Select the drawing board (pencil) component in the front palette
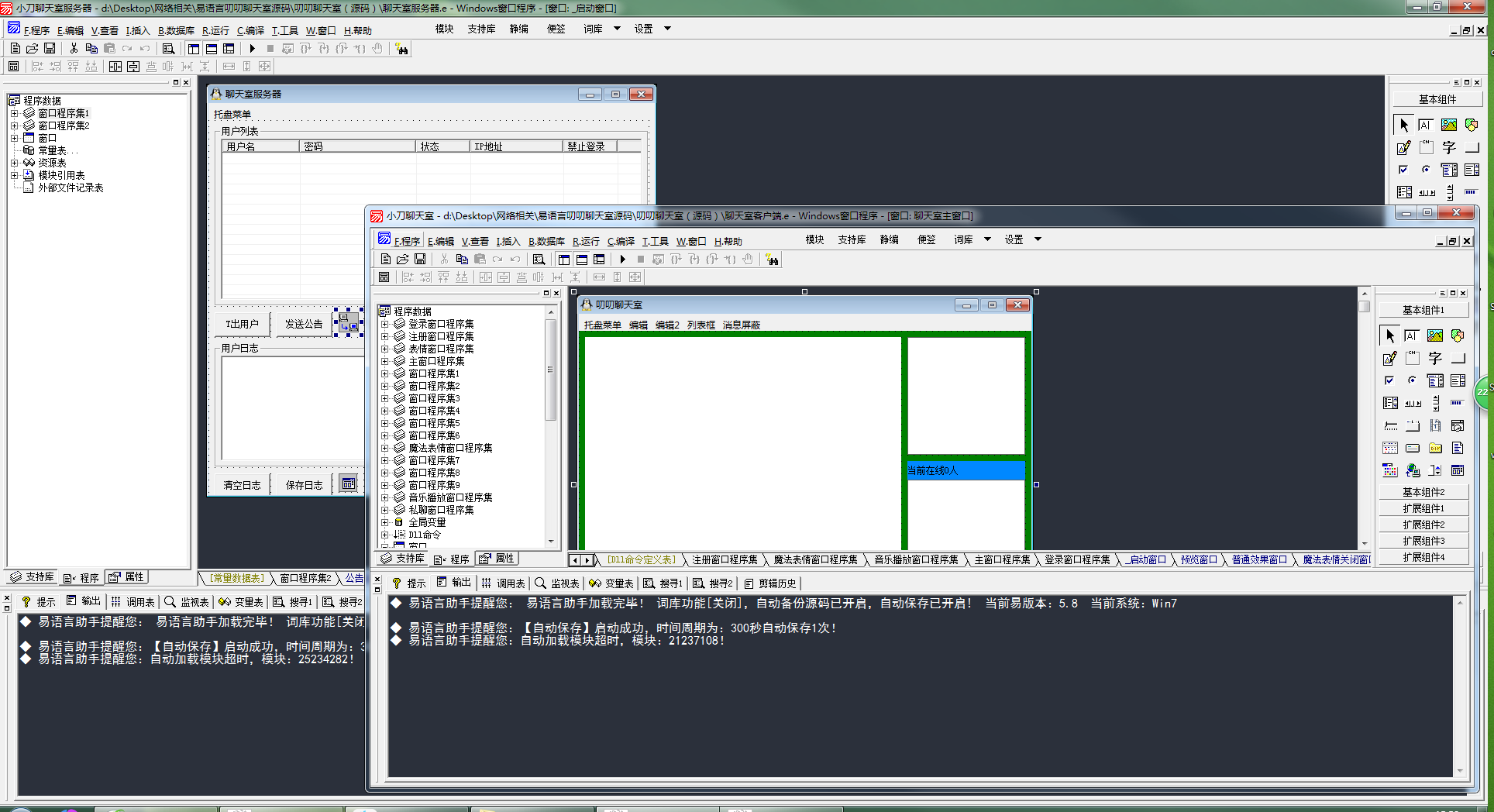This screenshot has height=812, width=1494. [x=1390, y=358]
